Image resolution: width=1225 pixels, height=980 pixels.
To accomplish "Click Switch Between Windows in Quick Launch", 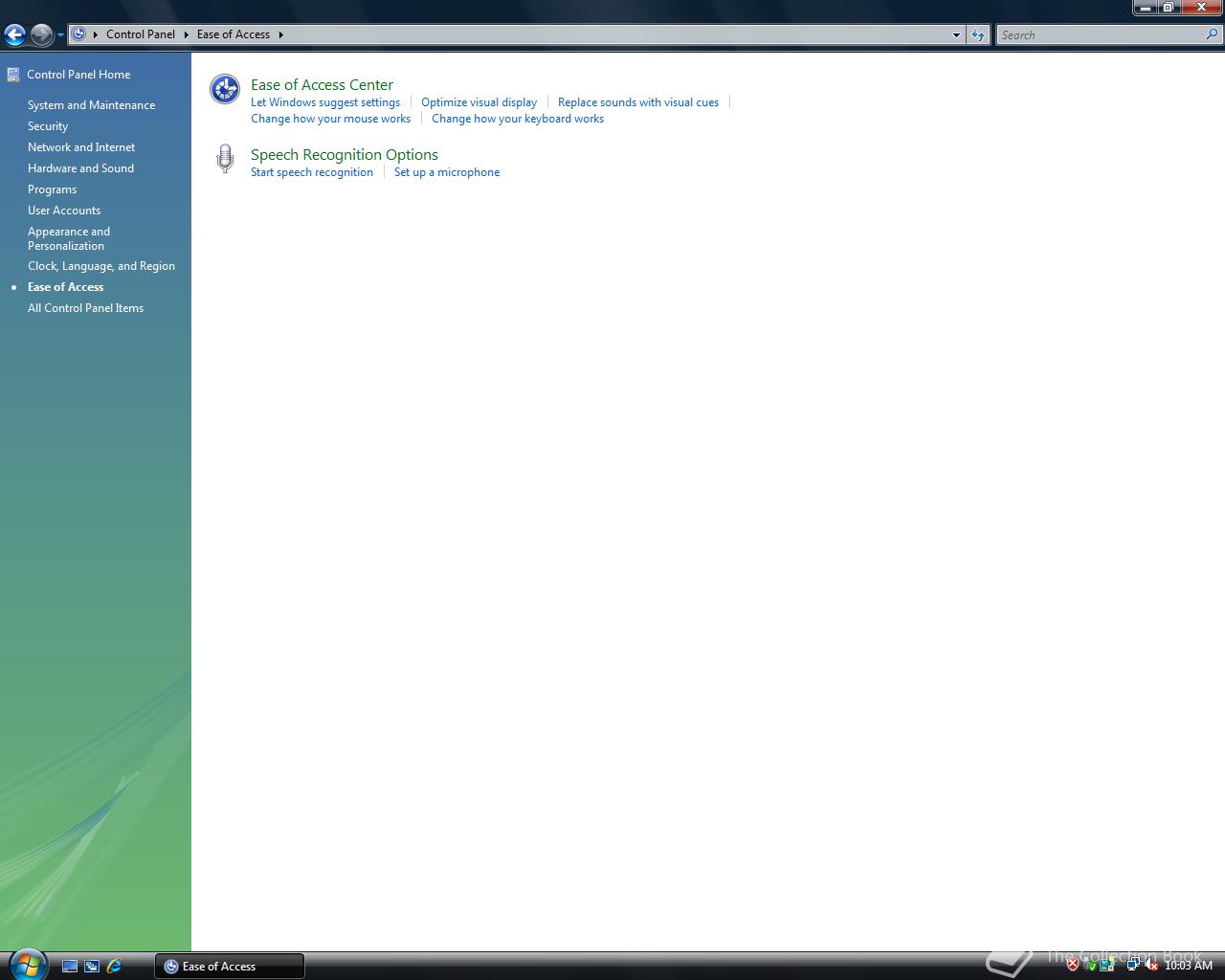I will [x=92, y=967].
